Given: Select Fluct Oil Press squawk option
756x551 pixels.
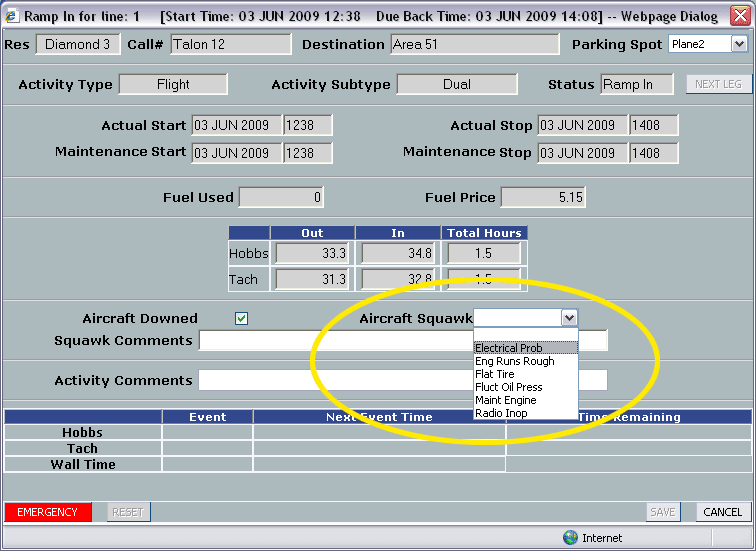Looking at the screenshot, I should click(x=526, y=387).
